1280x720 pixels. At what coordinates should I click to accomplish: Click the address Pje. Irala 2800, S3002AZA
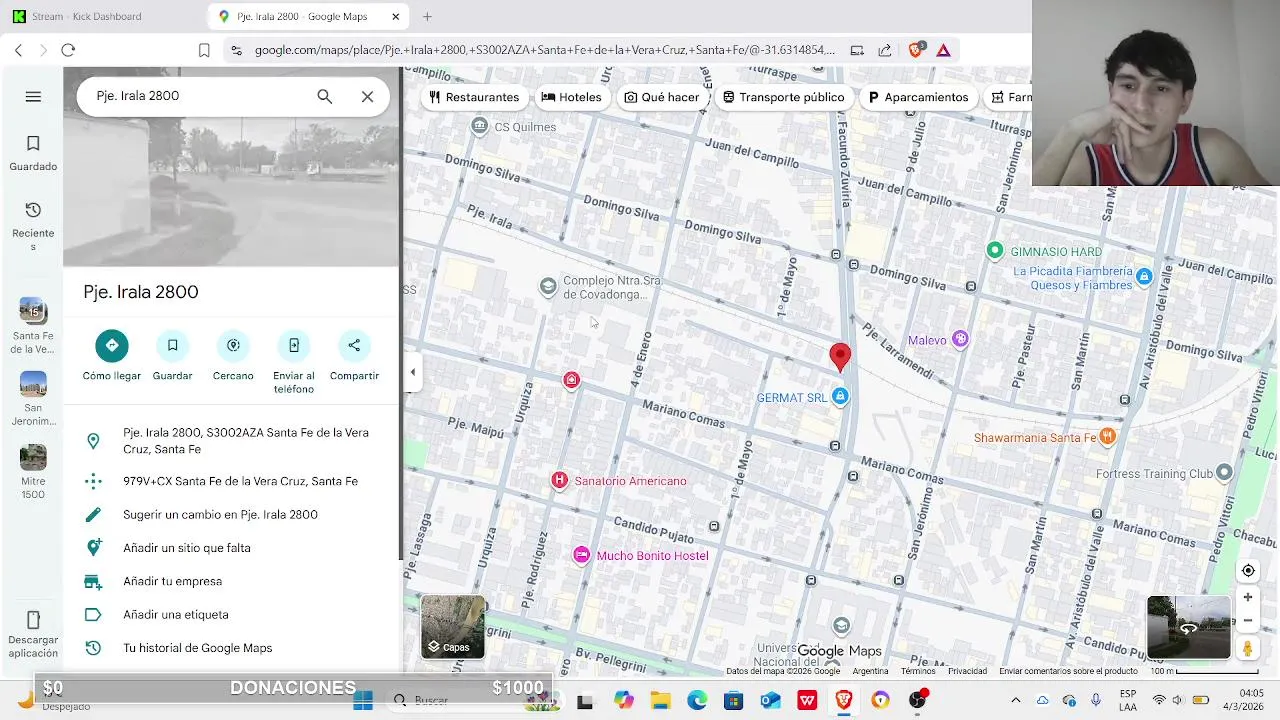(231, 441)
